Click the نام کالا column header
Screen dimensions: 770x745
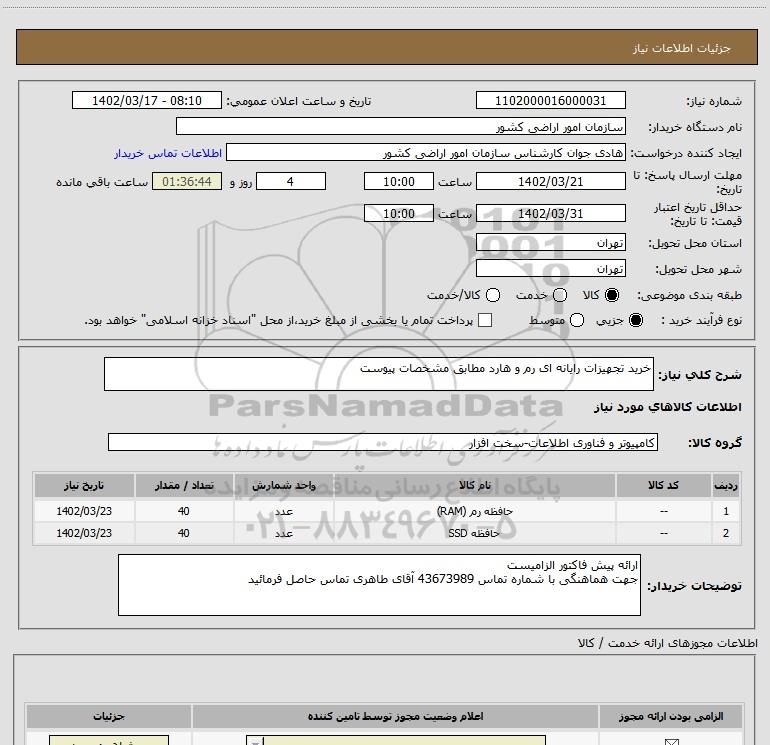click(x=474, y=485)
